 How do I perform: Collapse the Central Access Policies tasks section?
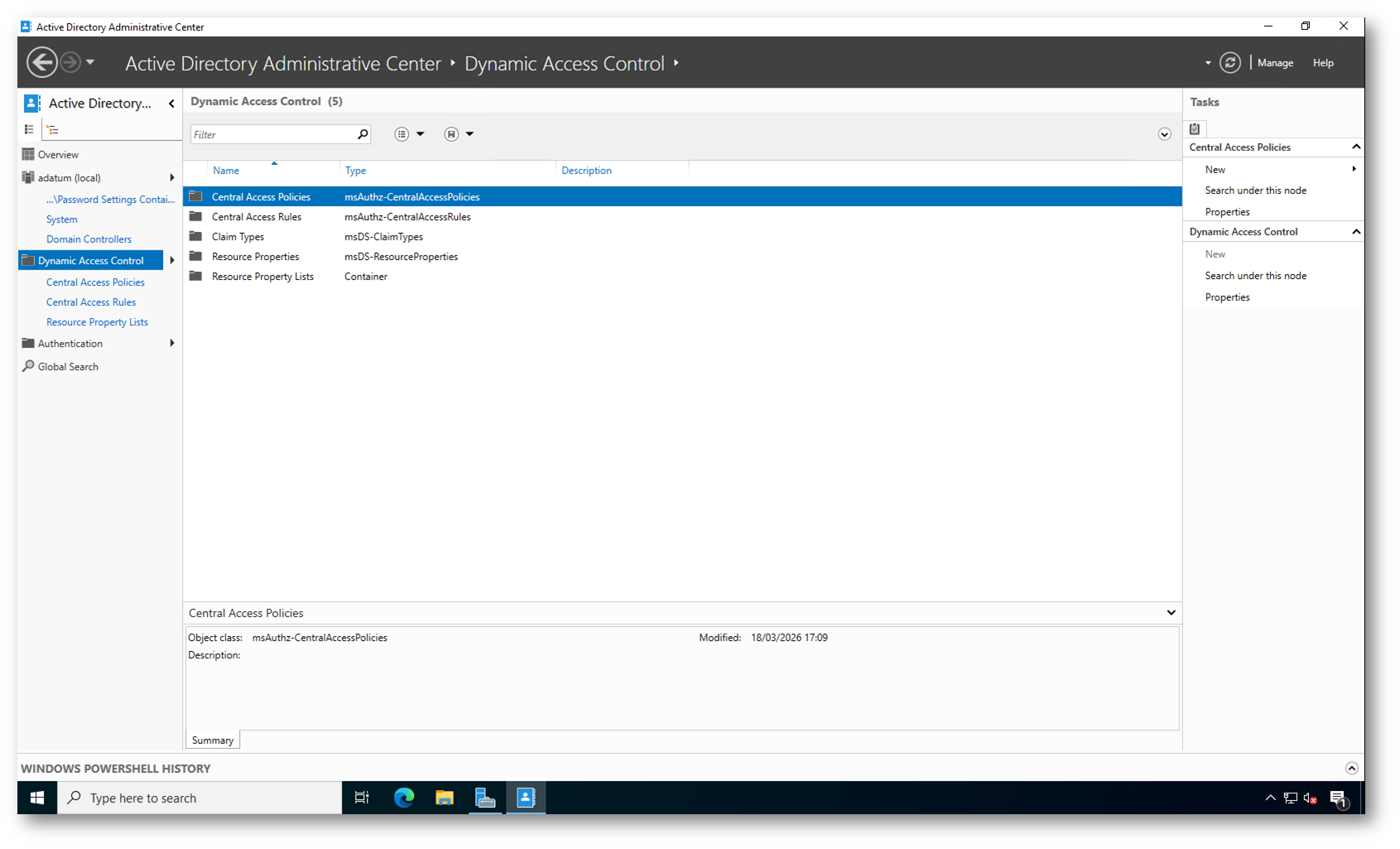1355,147
